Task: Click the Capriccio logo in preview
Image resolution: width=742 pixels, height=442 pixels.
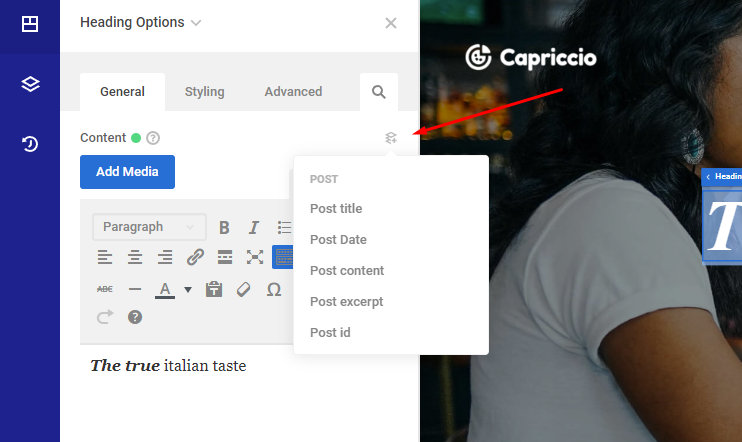Action: tap(530, 57)
